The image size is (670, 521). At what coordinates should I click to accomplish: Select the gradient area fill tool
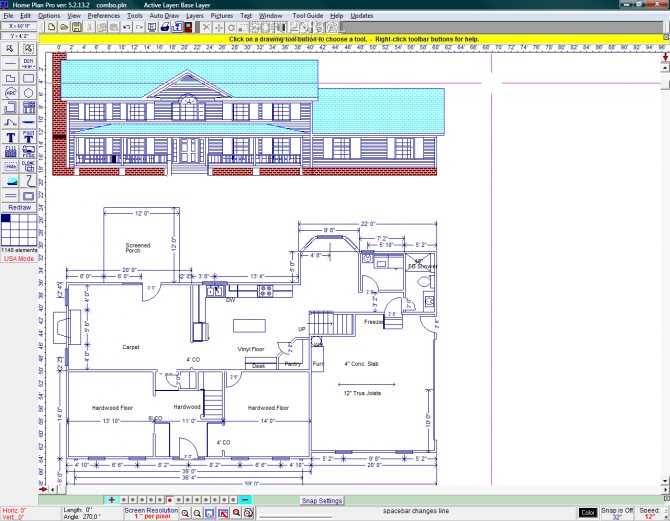coord(10,181)
